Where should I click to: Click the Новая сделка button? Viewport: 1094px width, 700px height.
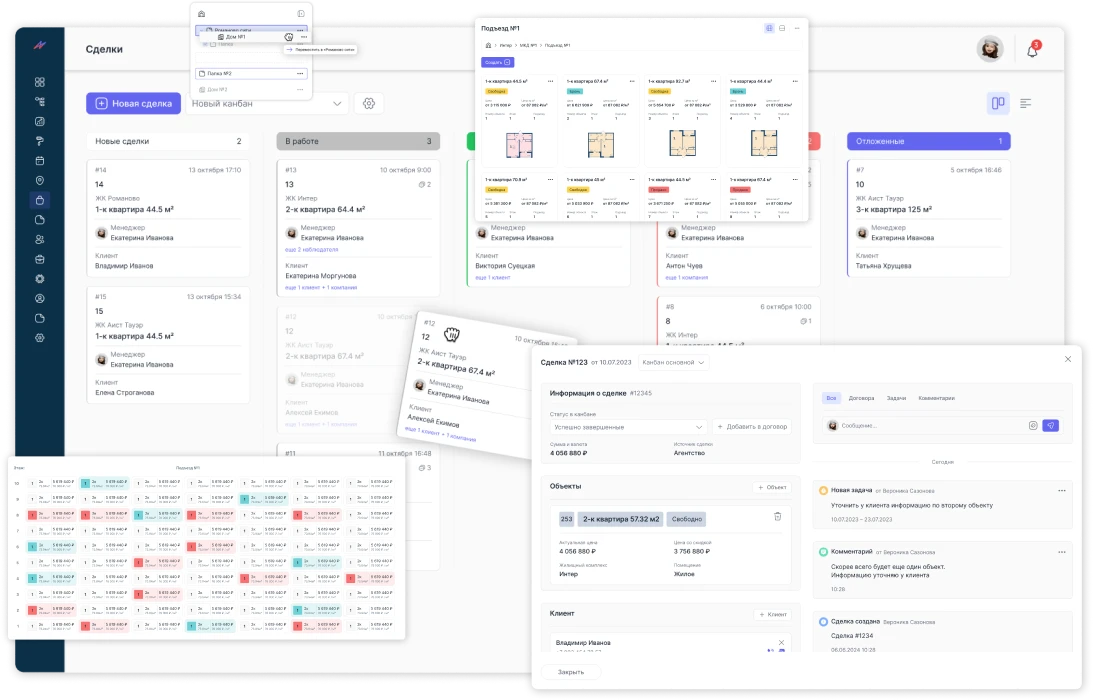click(x=134, y=103)
